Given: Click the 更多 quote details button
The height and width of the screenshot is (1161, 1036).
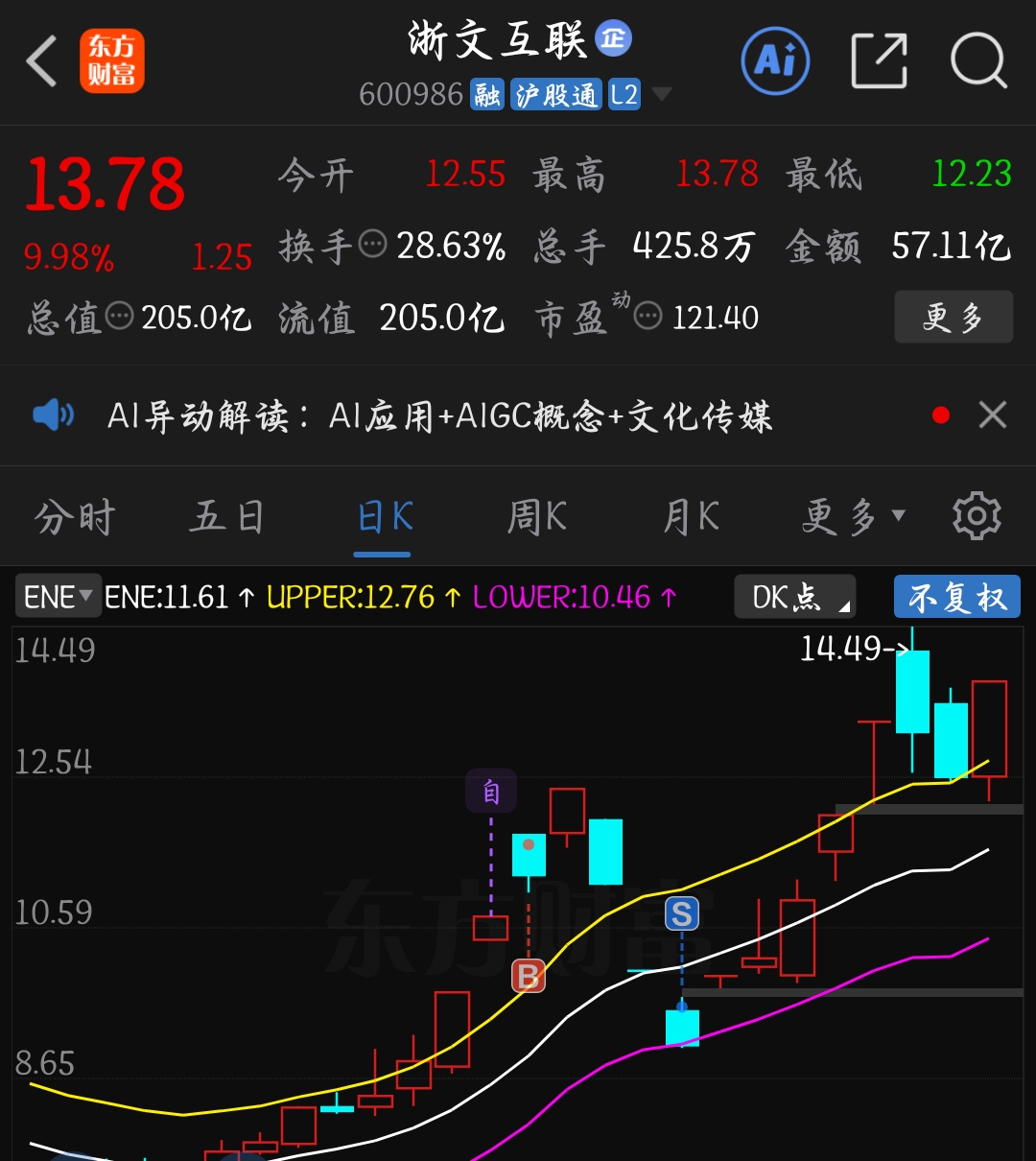Looking at the screenshot, I should pyautogui.click(x=954, y=317).
